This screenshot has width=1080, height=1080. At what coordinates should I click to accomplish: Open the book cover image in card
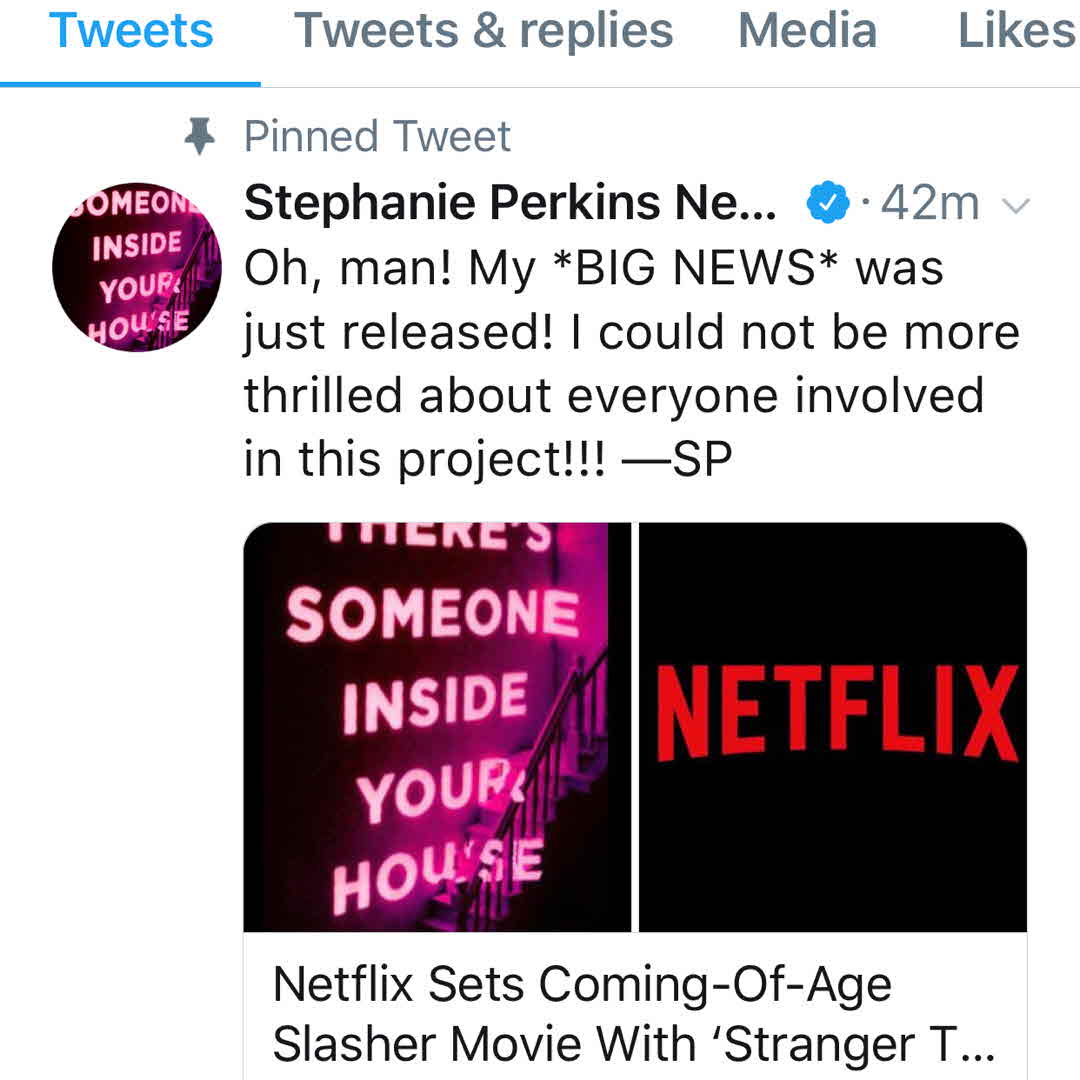[x=437, y=727]
